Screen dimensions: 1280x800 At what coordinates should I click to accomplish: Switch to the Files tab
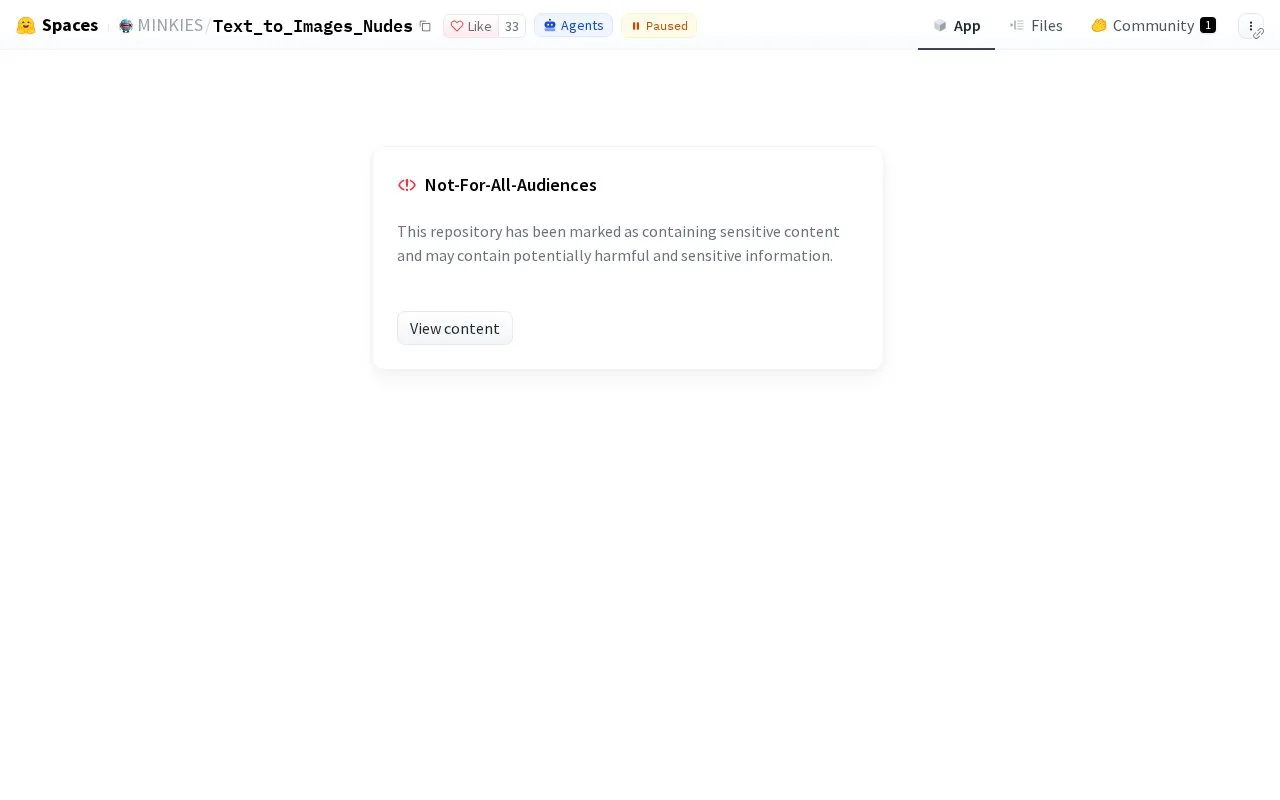click(x=1036, y=25)
